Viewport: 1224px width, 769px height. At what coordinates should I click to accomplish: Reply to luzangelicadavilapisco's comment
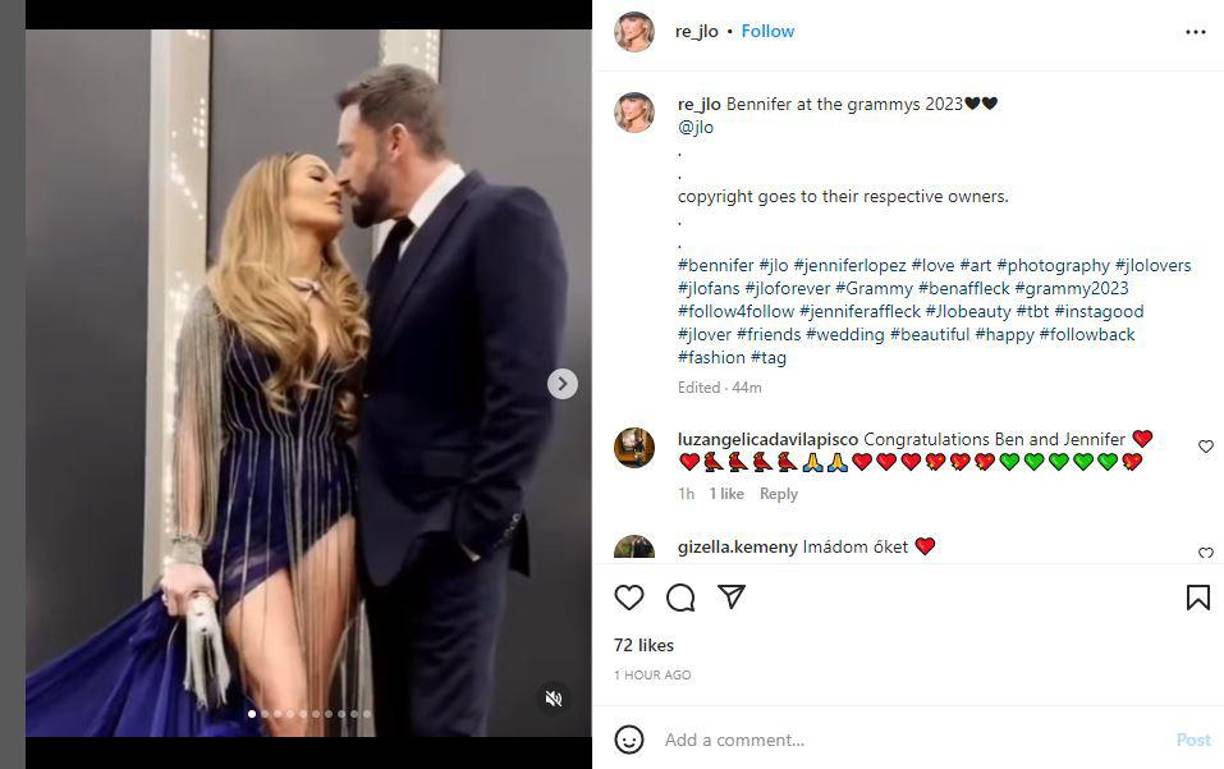pyautogui.click(x=779, y=493)
